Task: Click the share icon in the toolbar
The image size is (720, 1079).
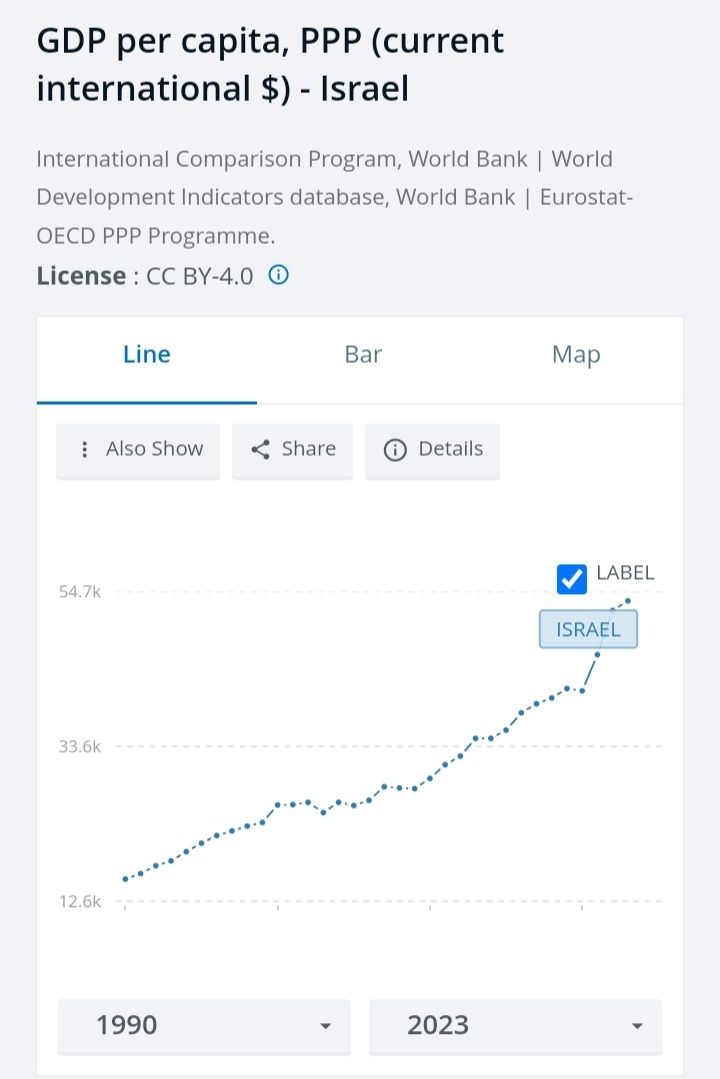Action: point(261,450)
